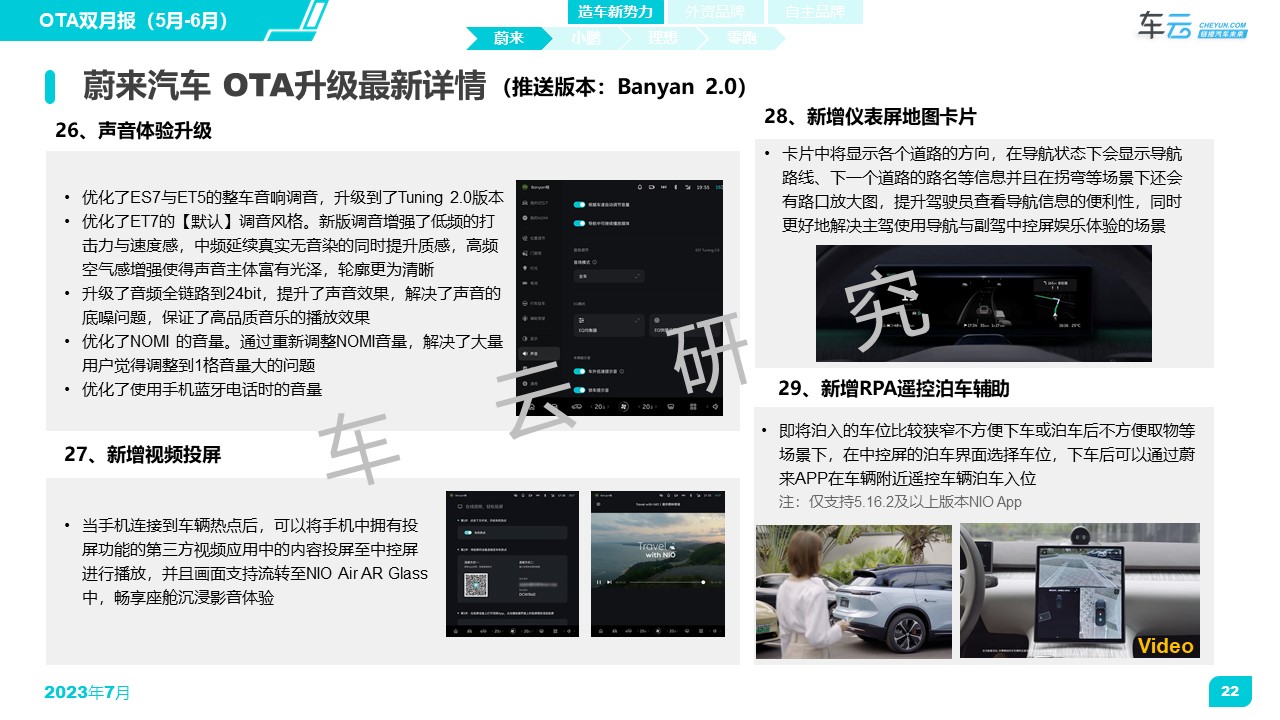
Task: Toggle 根据车速自动调节音量 switch
Action: coord(578,206)
